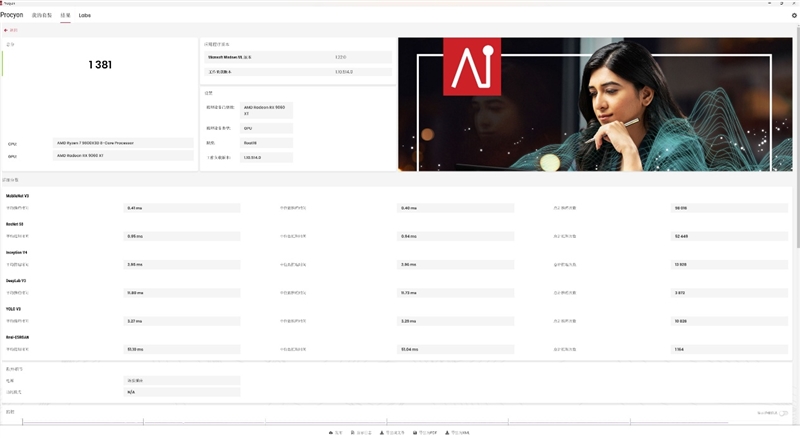This screenshot has width=800, height=438.
Task: Open the settings gear icon
Action: [x=794, y=15]
